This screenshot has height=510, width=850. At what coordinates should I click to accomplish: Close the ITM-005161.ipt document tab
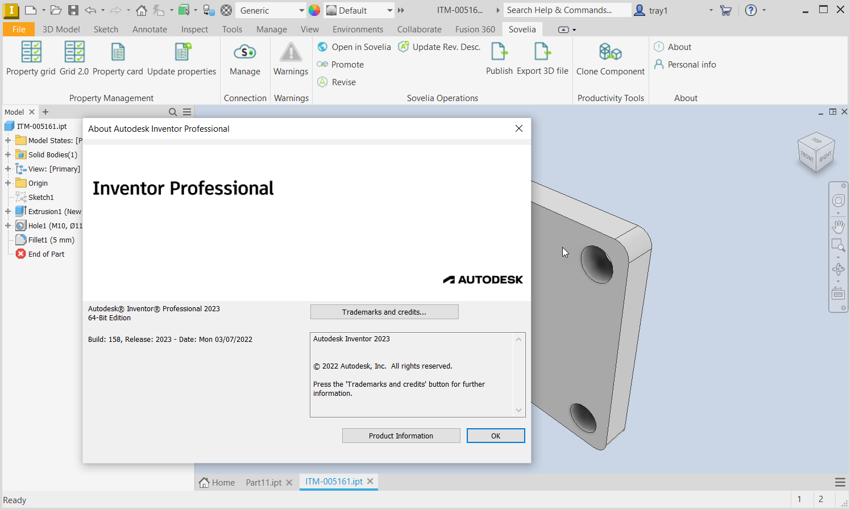pyautogui.click(x=370, y=481)
